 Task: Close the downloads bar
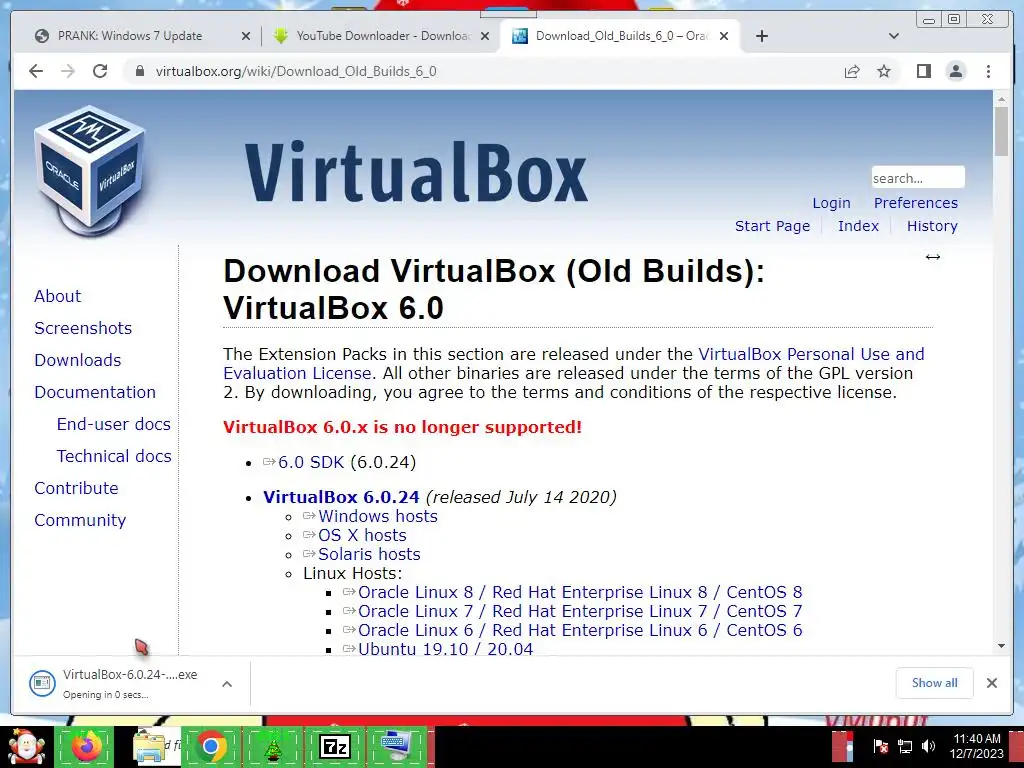(x=991, y=683)
